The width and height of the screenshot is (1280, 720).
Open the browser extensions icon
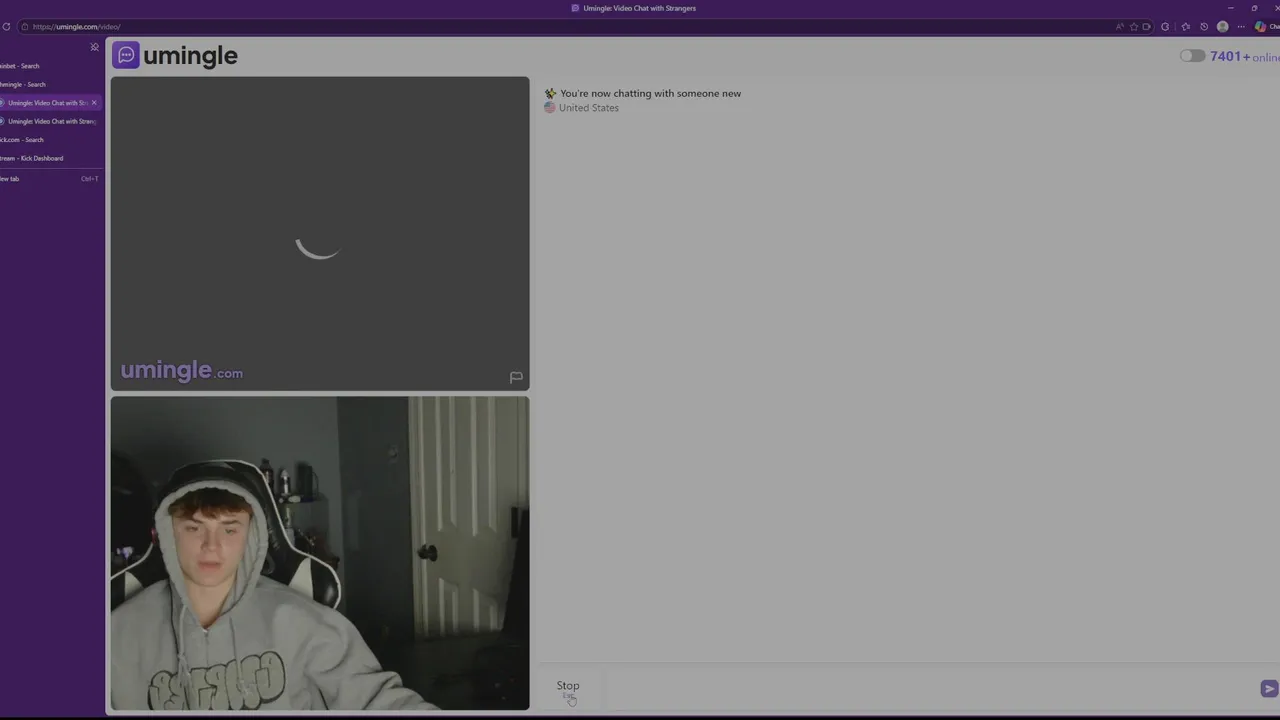tap(1165, 27)
